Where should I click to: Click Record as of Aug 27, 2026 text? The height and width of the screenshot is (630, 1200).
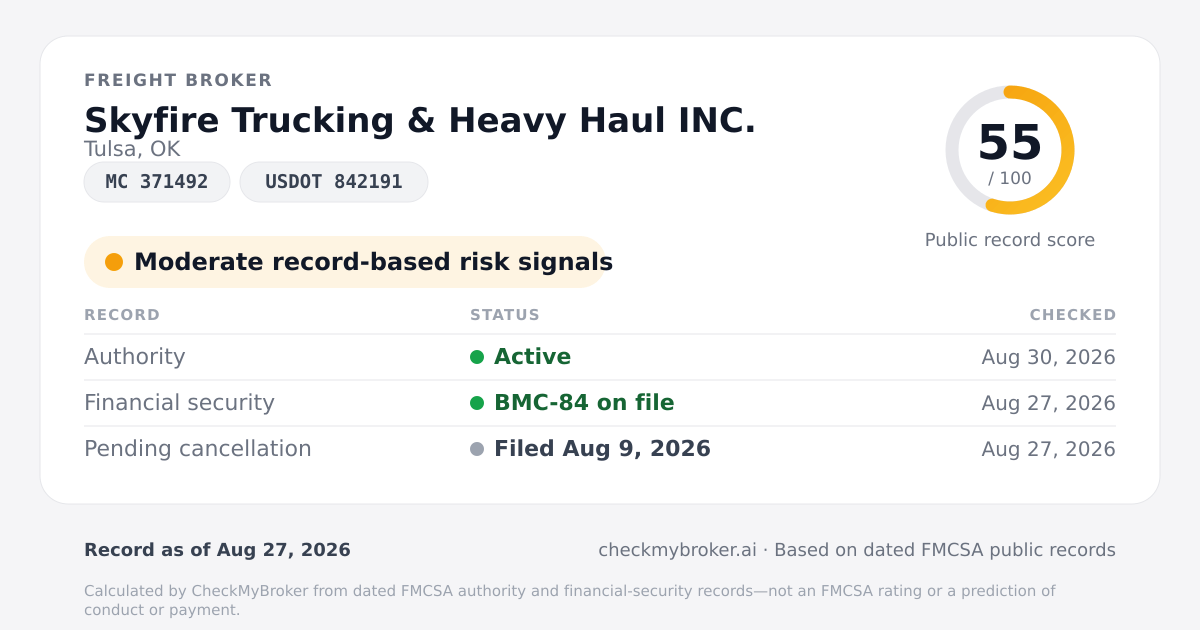click(217, 550)
